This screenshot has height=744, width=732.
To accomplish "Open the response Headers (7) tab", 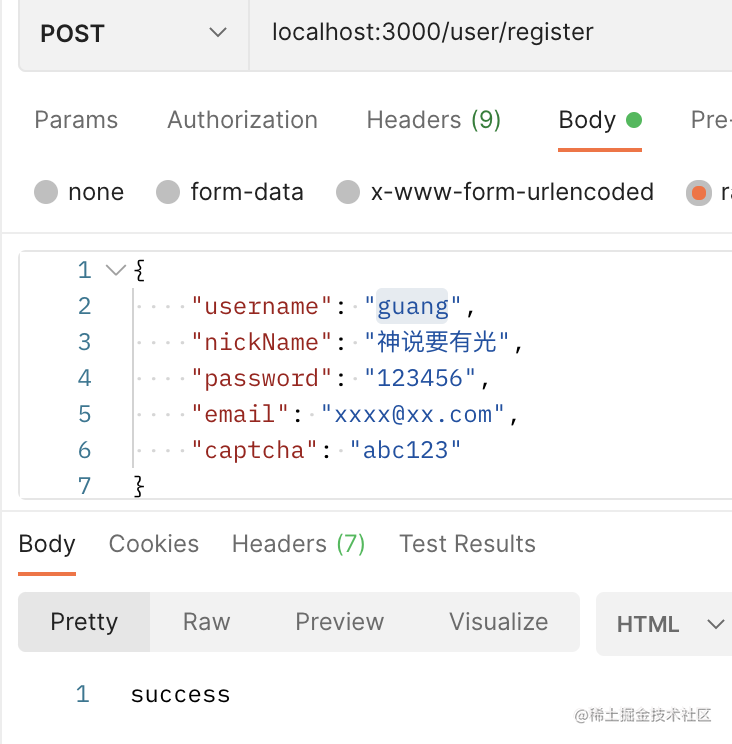I will 298,544.
